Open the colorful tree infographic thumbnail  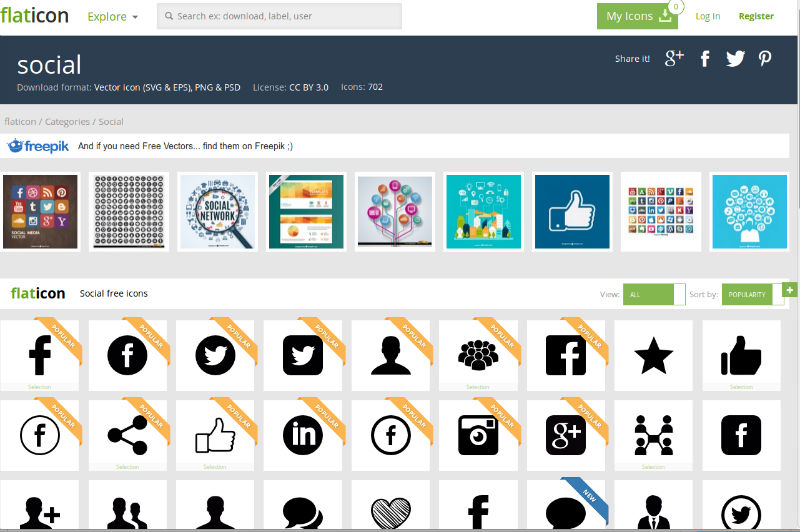point(394,212)
